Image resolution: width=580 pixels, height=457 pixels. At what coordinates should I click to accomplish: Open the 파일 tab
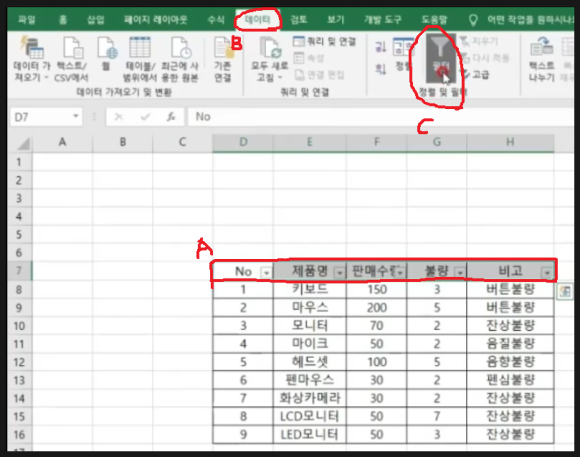pos(27,19)
